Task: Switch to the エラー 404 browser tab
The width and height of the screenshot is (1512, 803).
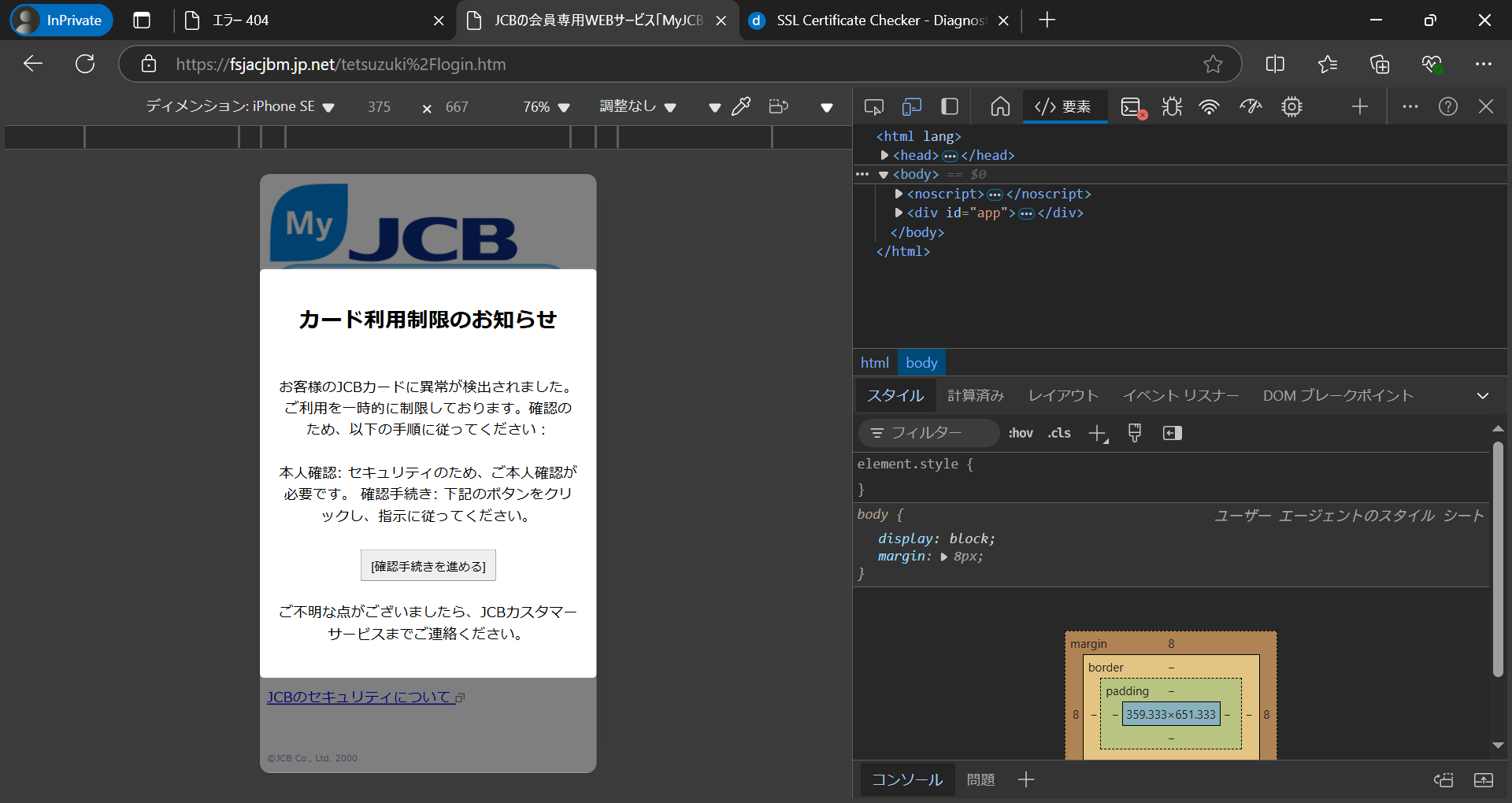Action: pos(313,20)
